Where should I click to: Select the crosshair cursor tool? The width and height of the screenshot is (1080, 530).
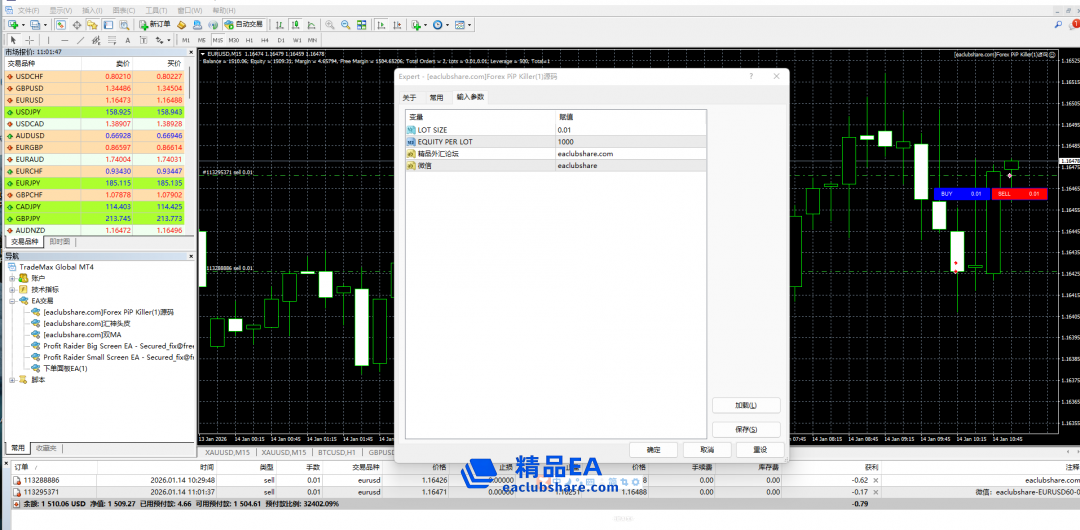28,40
